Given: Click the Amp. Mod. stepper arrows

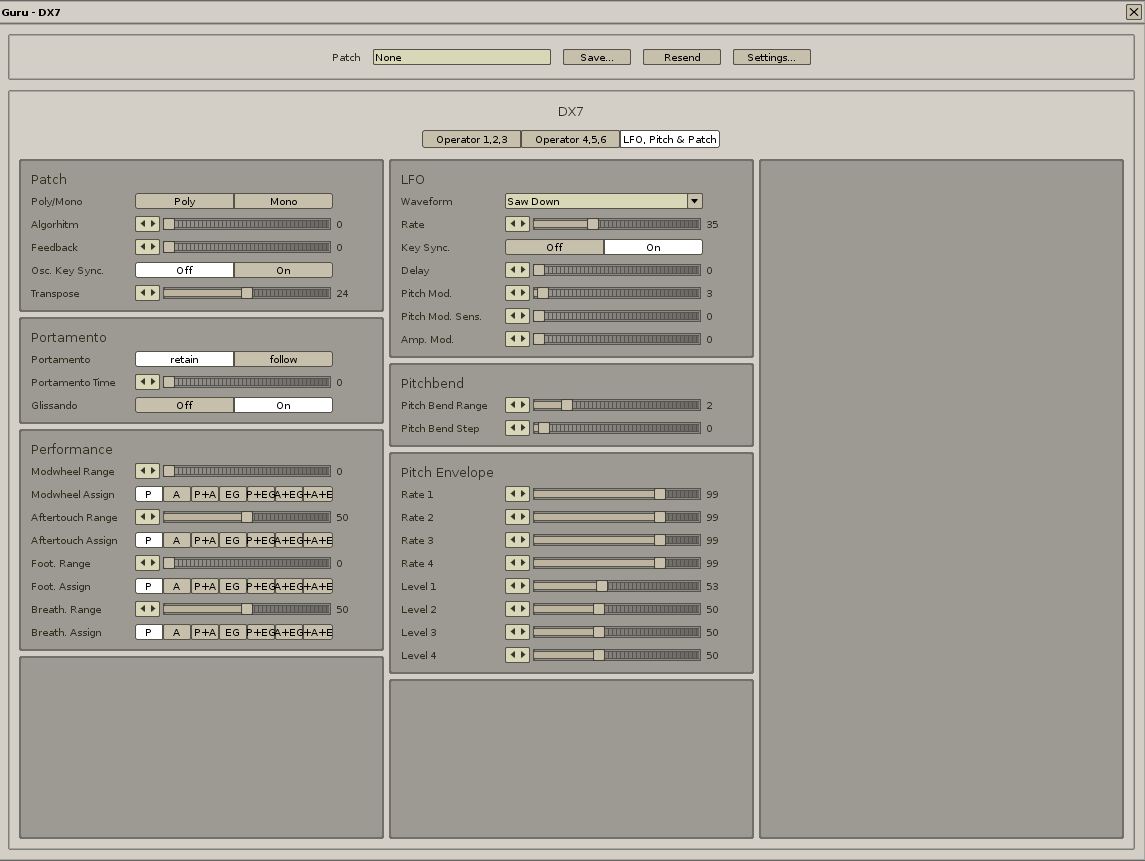Looking at the screenshot, I should coord(517,339).
